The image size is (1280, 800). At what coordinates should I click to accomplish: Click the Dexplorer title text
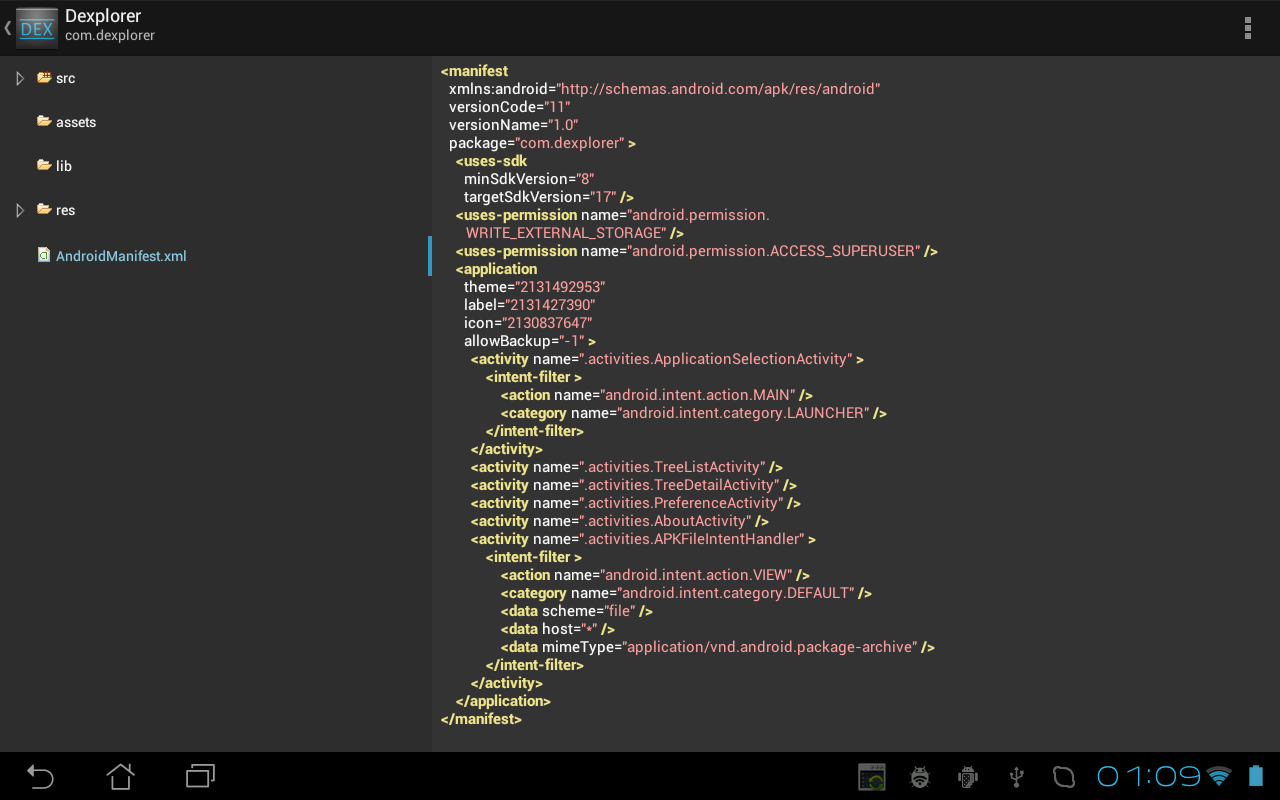tap(103, 16)
